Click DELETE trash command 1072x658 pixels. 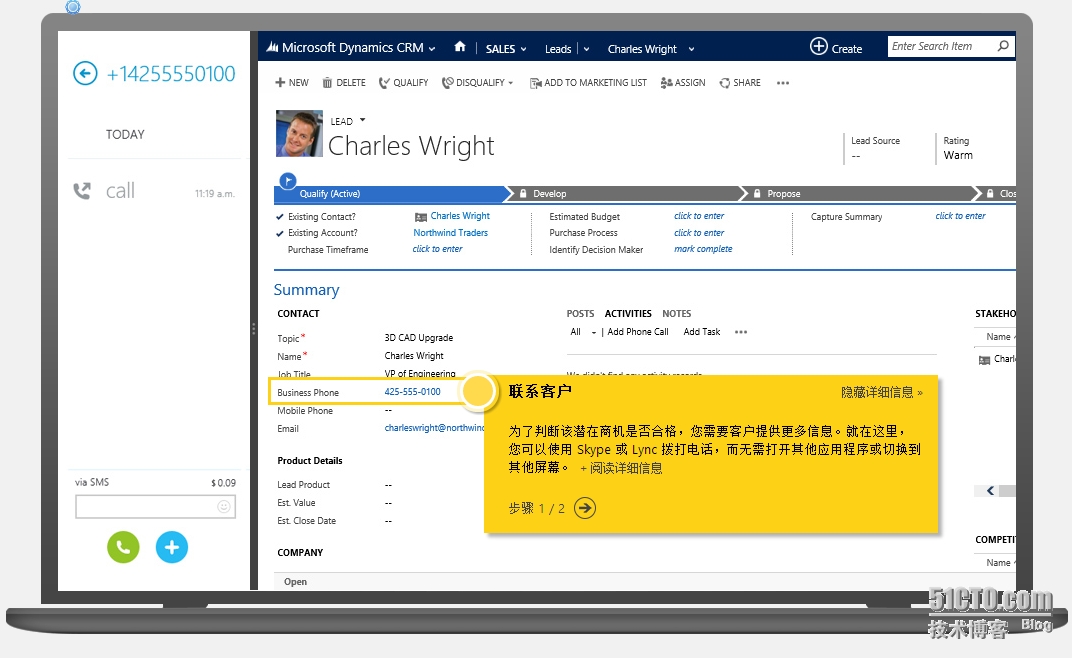tap(344, 83)
